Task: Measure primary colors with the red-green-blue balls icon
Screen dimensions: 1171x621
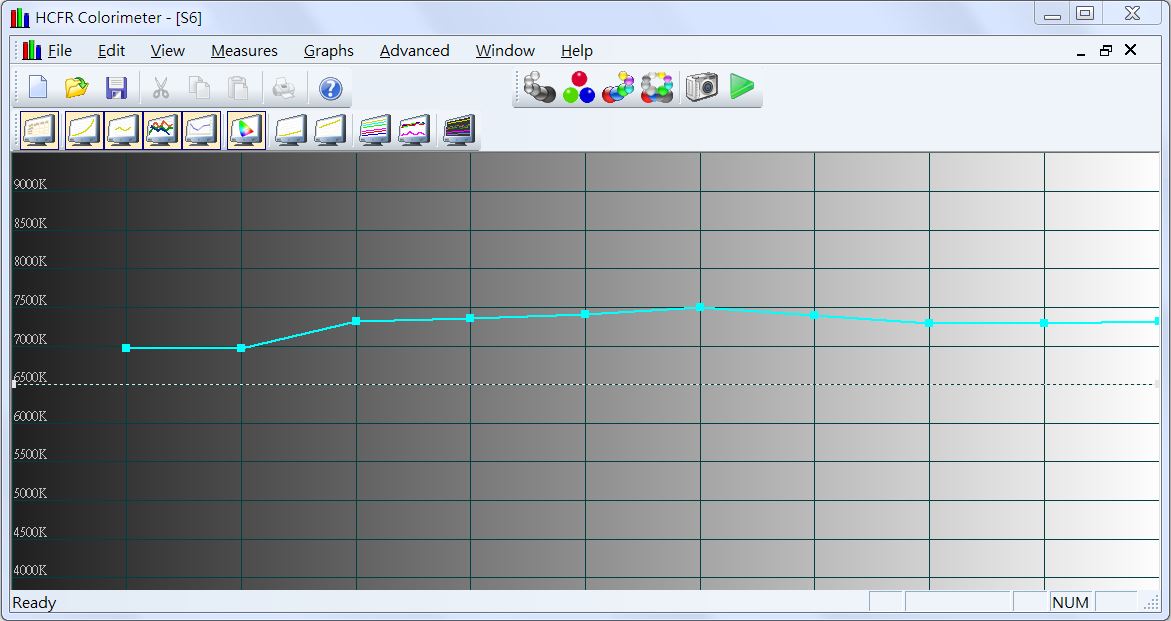Action: click(579, 87)
